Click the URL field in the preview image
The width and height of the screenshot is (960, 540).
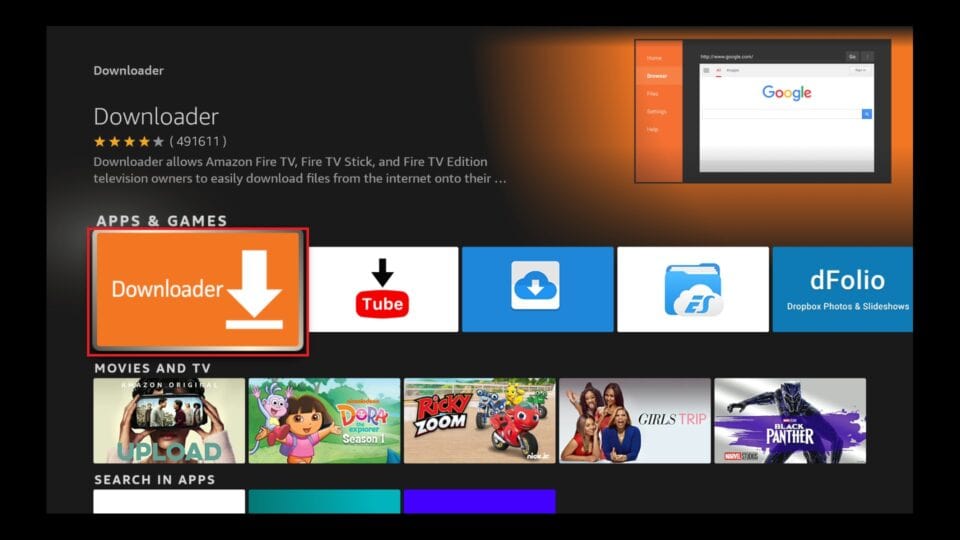[x=770, y=56]
